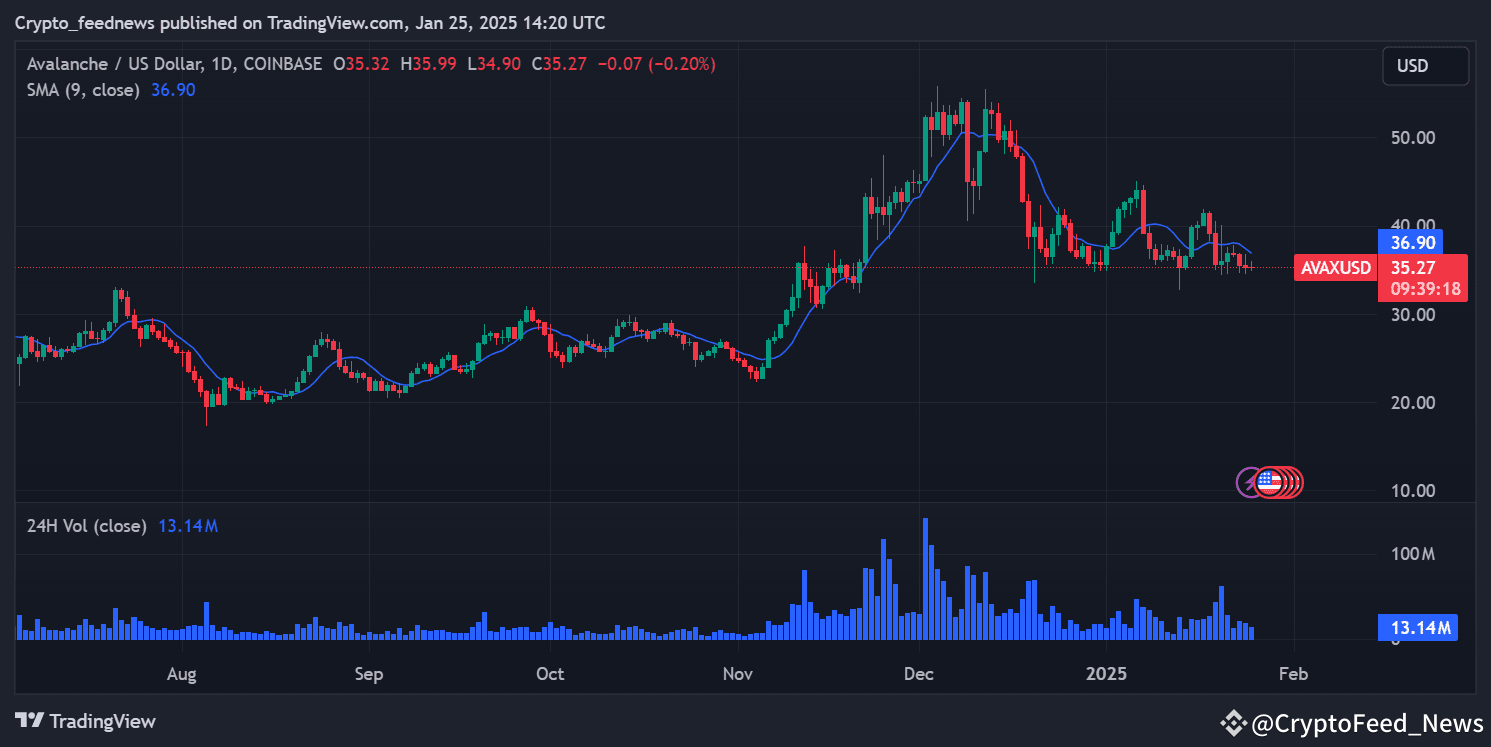This screenshot has width=1491, height=747.
Task: Open the USD currency selector
Action: [1425, 65]
